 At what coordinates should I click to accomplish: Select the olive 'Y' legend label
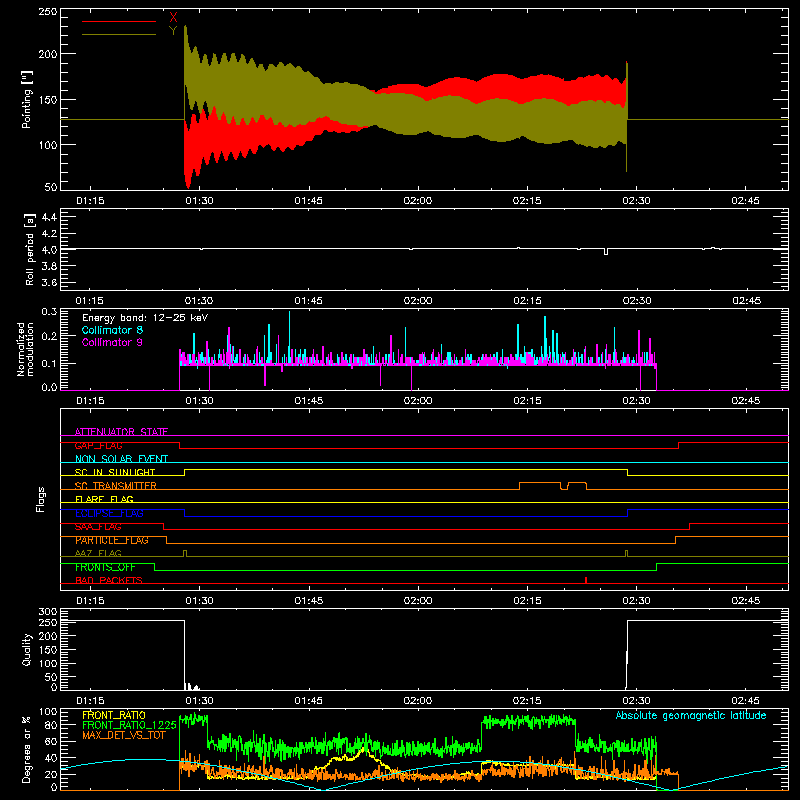173,31
